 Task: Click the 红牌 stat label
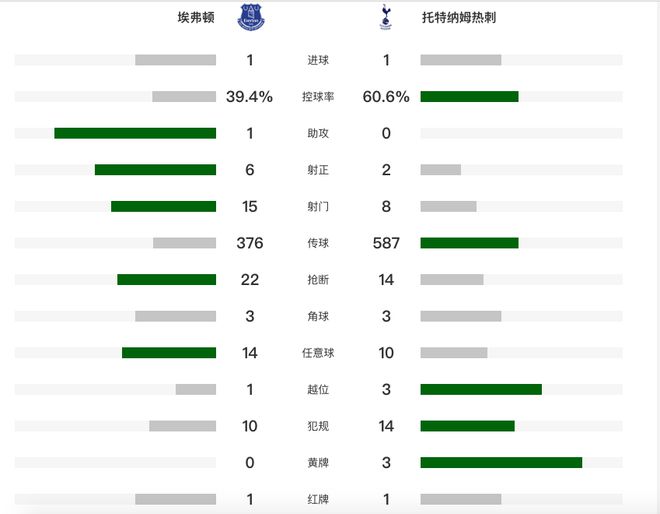318,499
